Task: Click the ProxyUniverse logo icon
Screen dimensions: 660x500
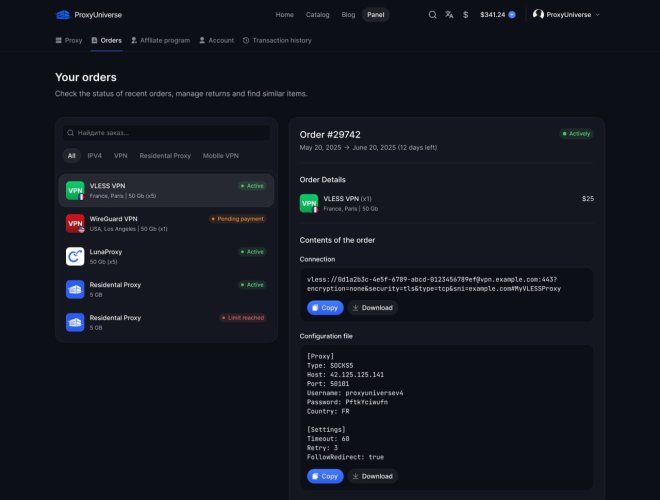Action: [x=63, y=15]
